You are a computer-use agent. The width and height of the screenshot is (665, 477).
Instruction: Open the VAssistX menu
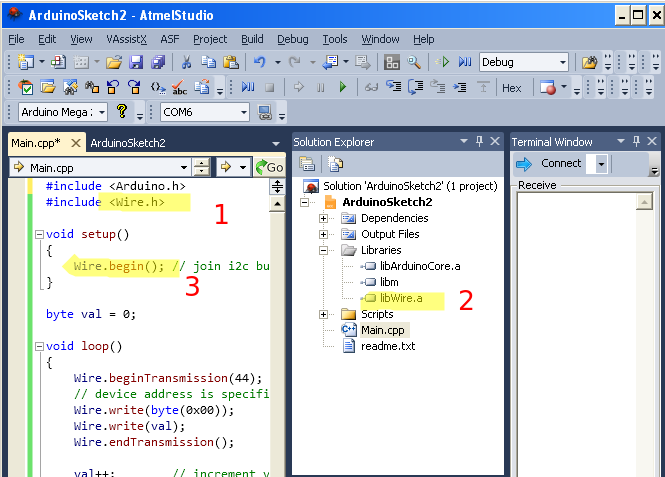tap(126, 39)
